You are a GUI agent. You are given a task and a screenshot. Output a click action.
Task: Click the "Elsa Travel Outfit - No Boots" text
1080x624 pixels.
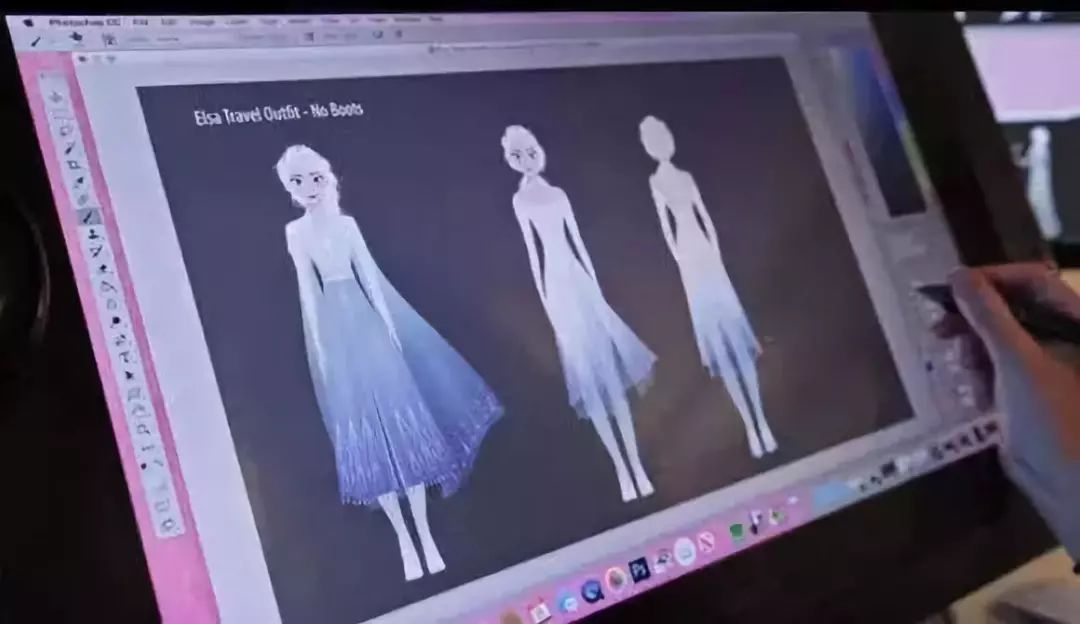[x=278, y=113]
